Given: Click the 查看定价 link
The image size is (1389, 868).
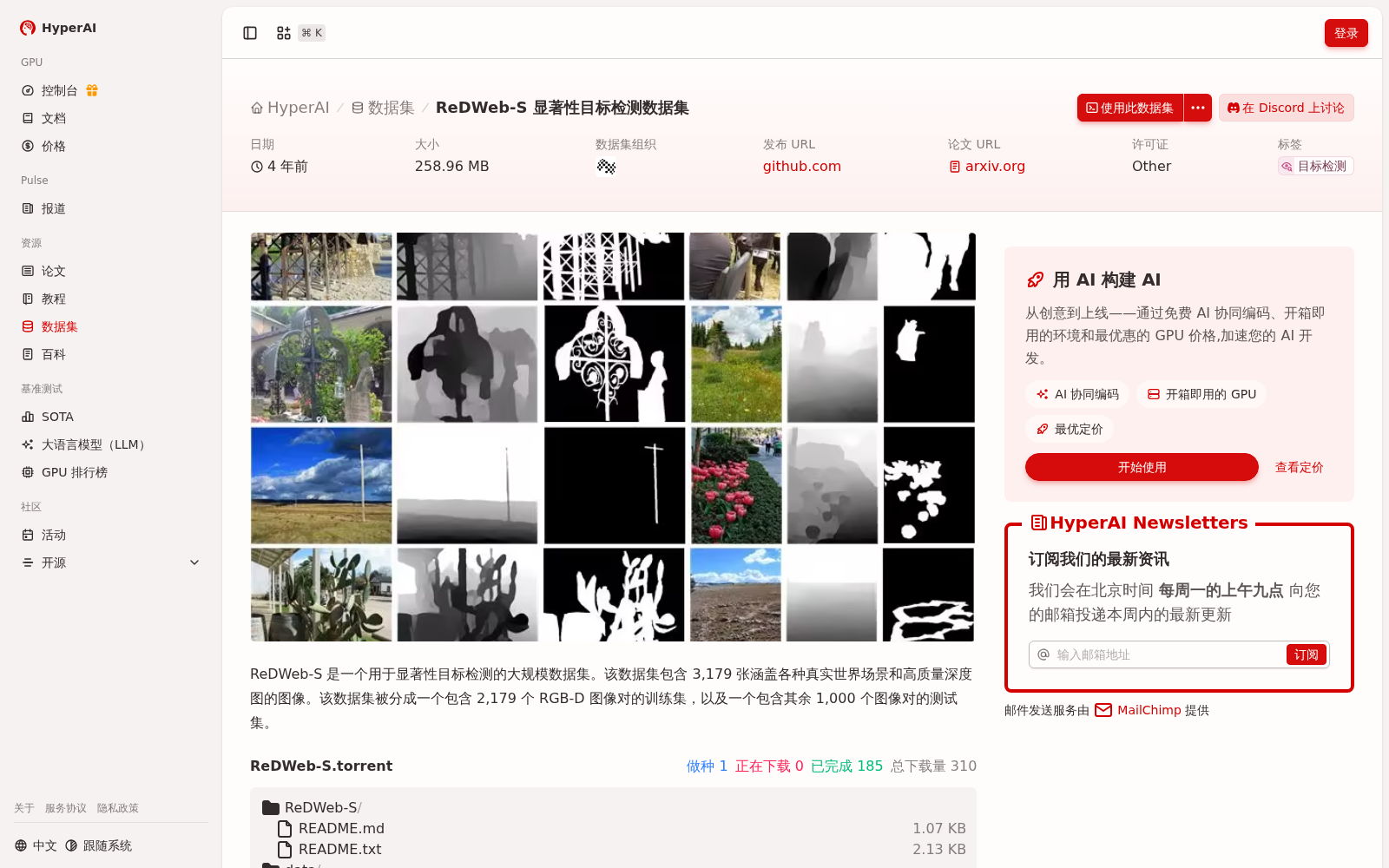Looking at the screenshot, I should (x=1299, y=467).
